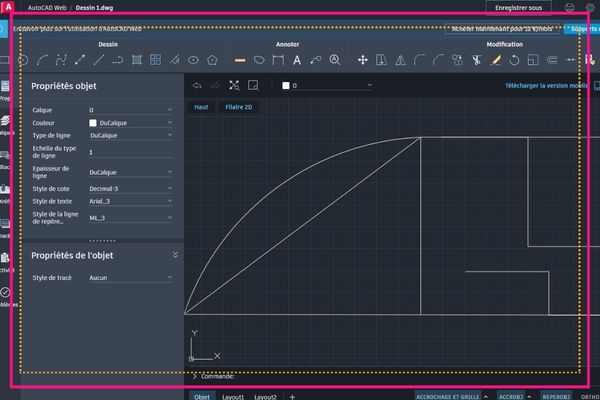Toggle ACCROBJ object snap
The image size is (600, 400).
(x=511, y=397)
